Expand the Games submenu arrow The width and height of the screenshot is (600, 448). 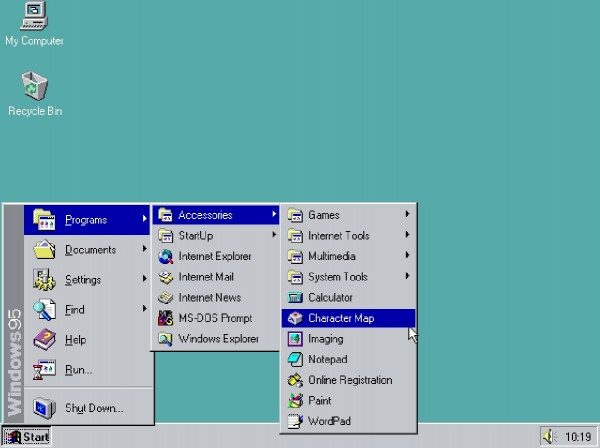click(x=408, y=214)
